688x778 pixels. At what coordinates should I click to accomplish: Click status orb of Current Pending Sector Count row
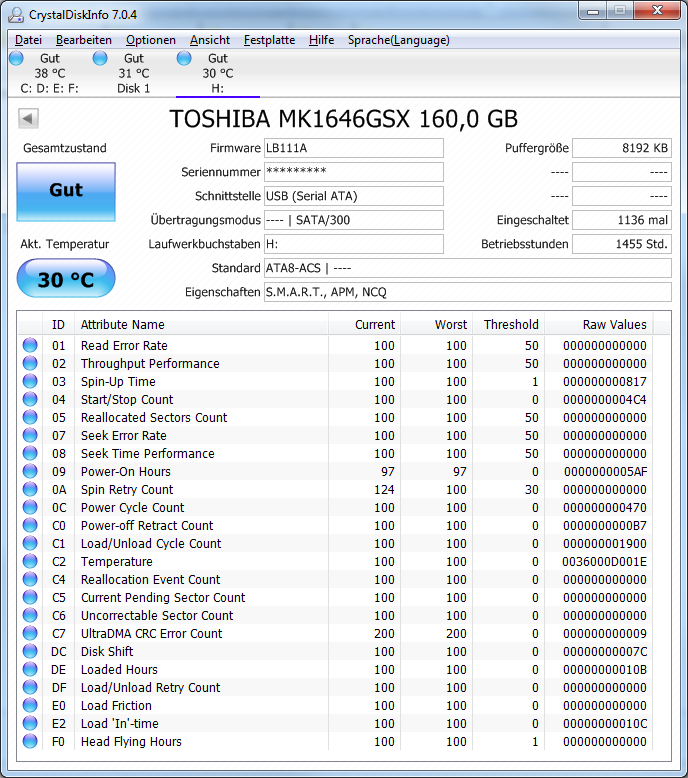coord(30,597)
